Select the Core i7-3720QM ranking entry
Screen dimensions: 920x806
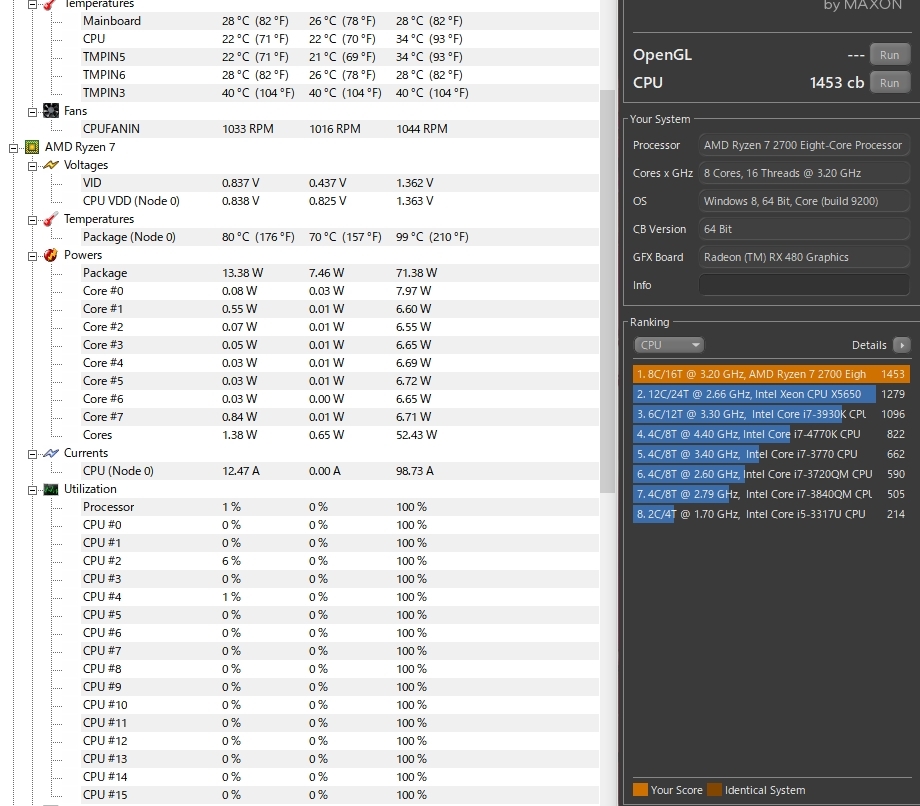tap(771, 474)
